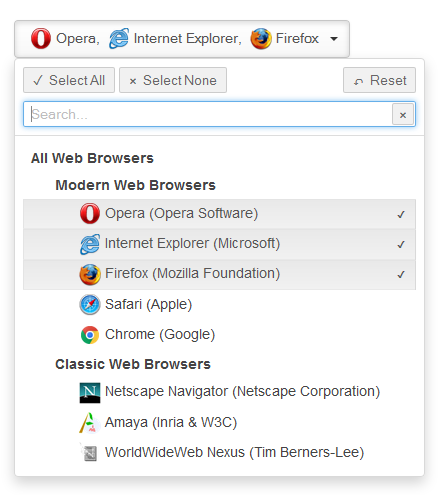Collapse the browser dropdown via caret arrow
This screenshot has height=495, width=443.
coord(334,39)
